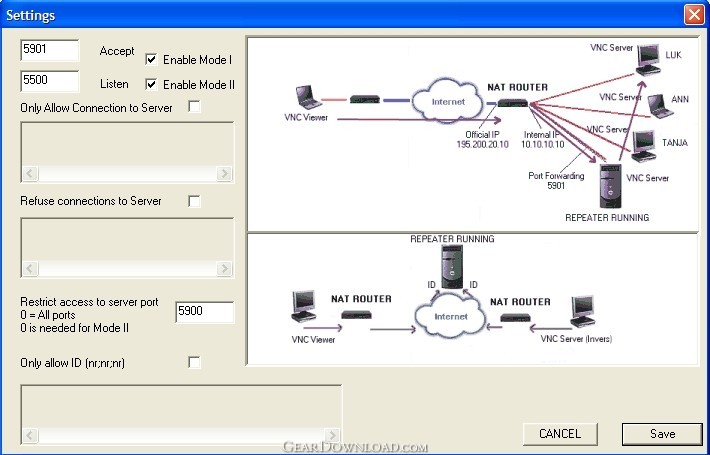Click right scroll arrow in allowed ID list
Image resolution: width=710 pixels, height=455 pixels.
pyautogui.click(x=332, y=436)
